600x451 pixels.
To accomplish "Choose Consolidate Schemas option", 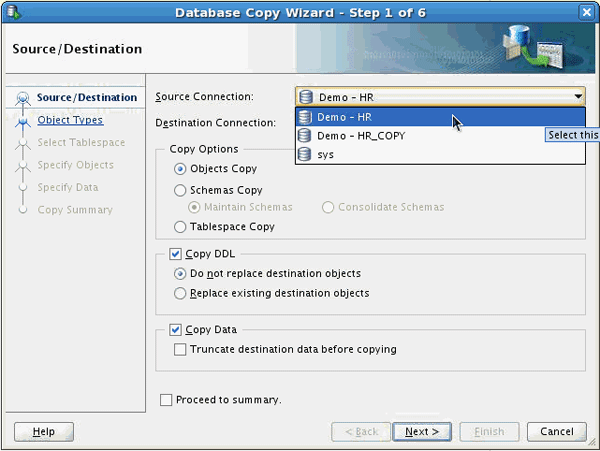I will tap(328, 207).
